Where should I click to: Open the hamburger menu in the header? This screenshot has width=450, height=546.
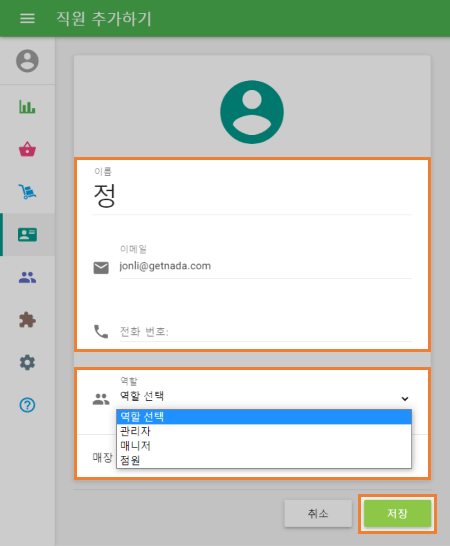pyautogui.click(x=27, y=18)
